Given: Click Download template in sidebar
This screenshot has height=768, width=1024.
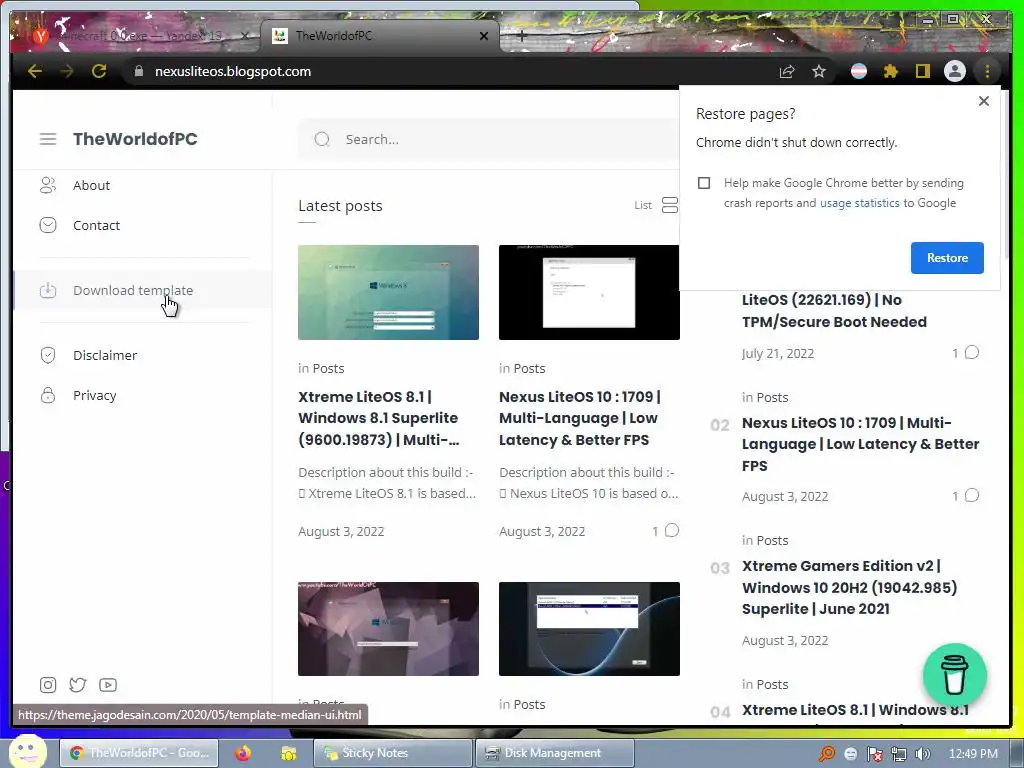Looking at the screenshot, I should (133, 290).
